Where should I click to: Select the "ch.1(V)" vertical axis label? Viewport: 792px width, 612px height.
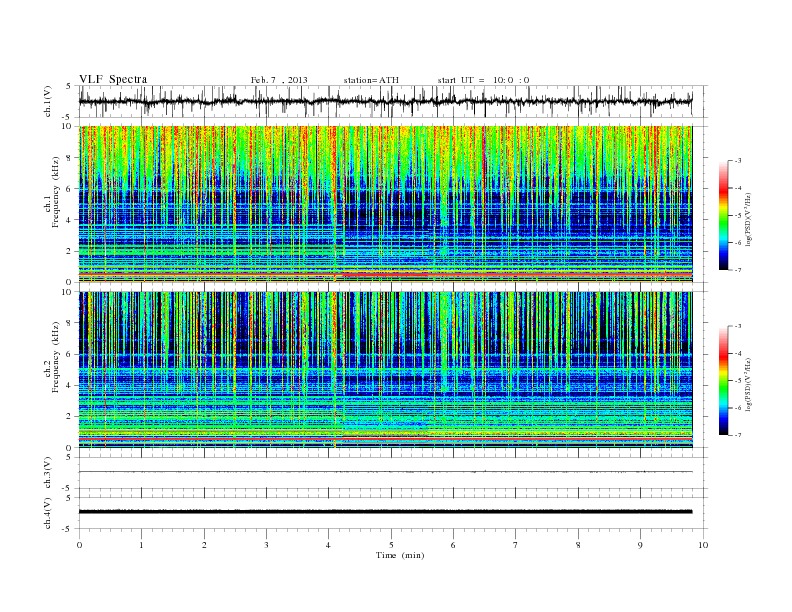click(48, 101)
